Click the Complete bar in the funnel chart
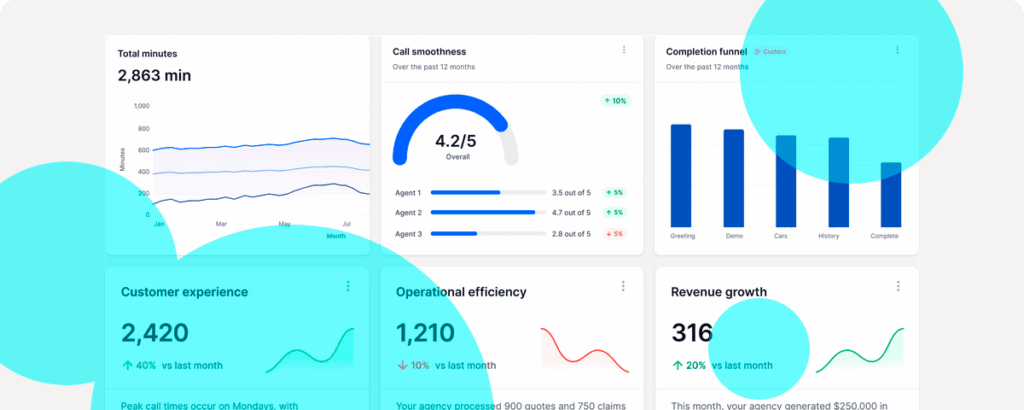Viewport: 1024px width, 410px height. 890,194
